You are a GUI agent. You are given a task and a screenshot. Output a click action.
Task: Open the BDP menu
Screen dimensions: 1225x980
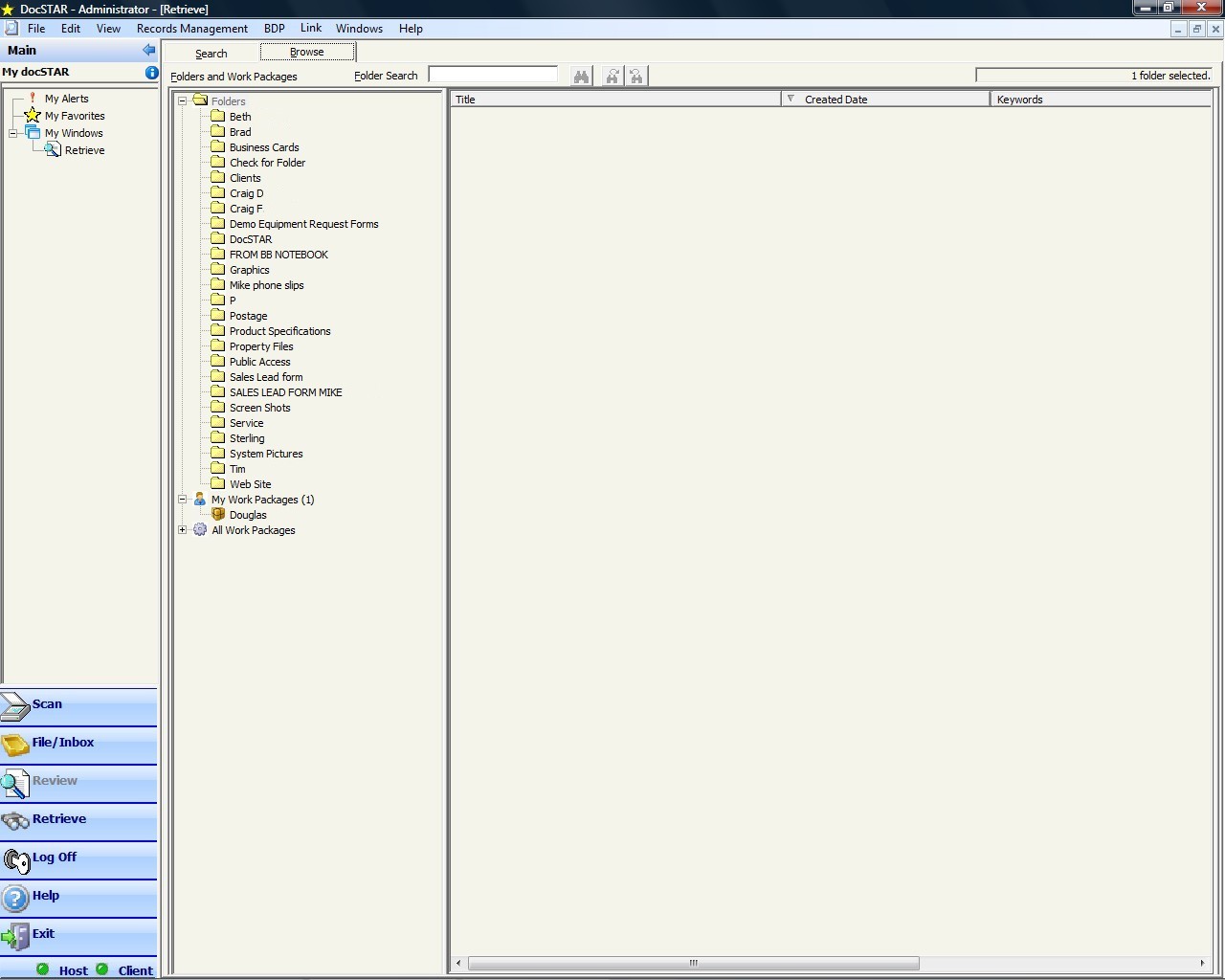tap(275, 29)
